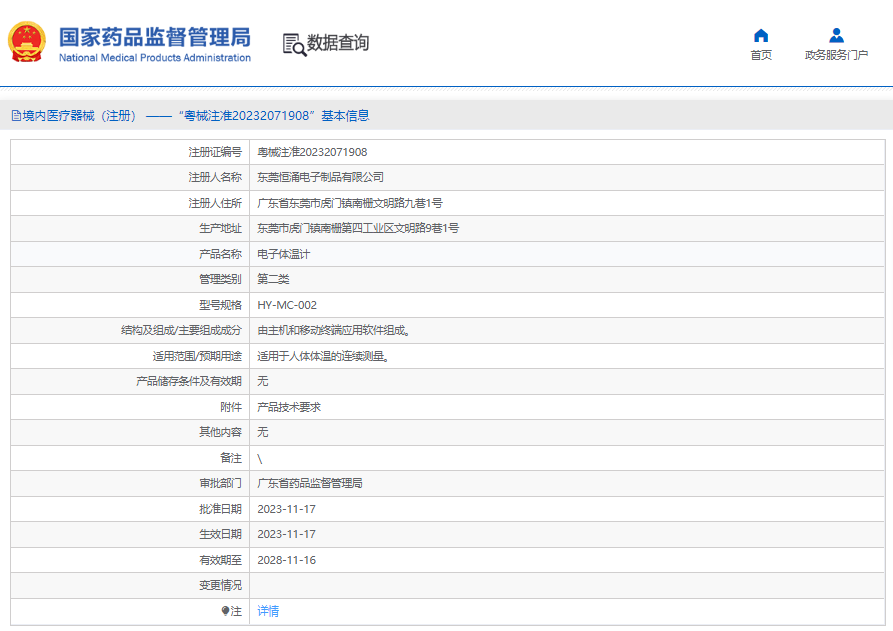Select 东莞市虎门镇南栅第四工业区文明路9巷1号 cell
This screenshot has width=893, height=631.
(x=358, y=228)
